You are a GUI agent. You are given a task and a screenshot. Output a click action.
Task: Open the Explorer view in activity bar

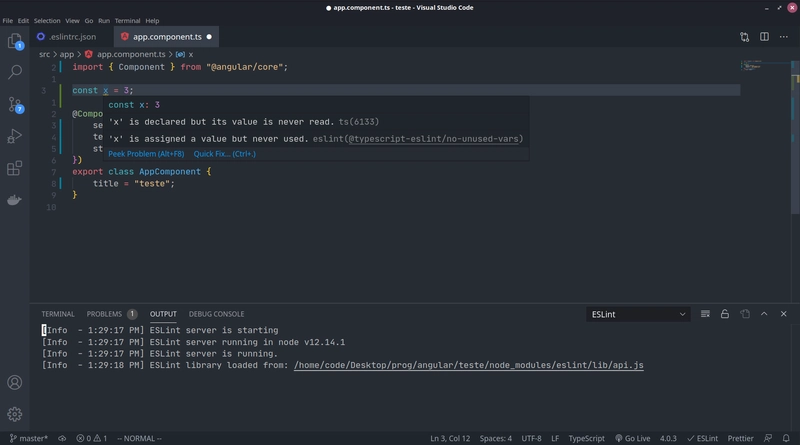[15, 41]
